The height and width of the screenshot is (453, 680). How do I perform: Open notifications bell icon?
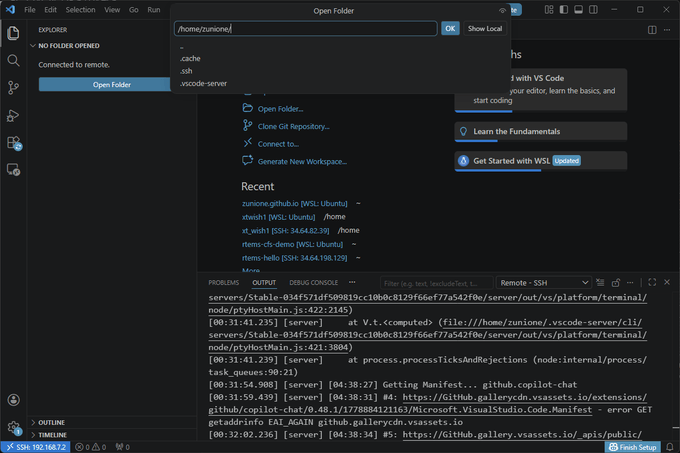pyautogui.click(x=670, y=447)
